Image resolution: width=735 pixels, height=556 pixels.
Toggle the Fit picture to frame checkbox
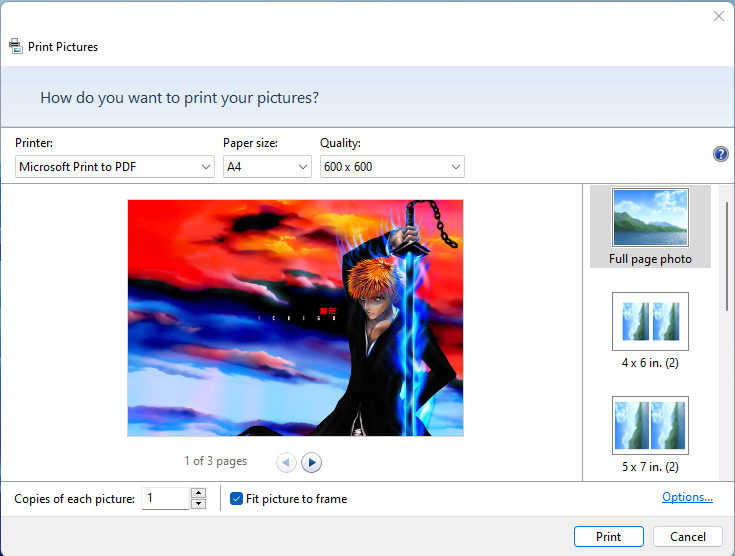tap(236, 499)
